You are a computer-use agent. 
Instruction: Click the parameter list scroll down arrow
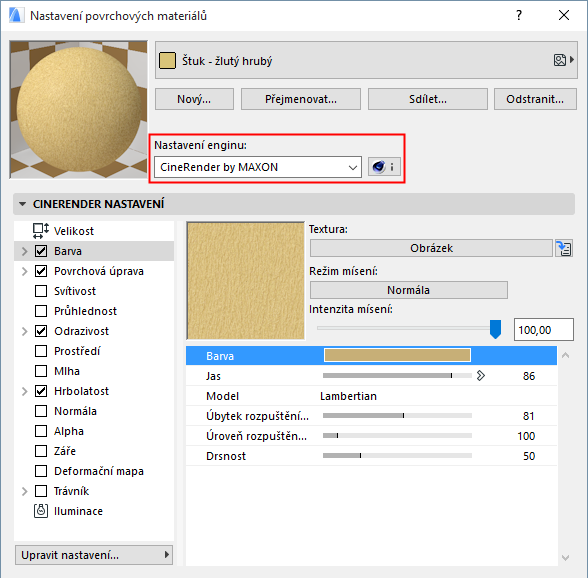pos(566,558)
